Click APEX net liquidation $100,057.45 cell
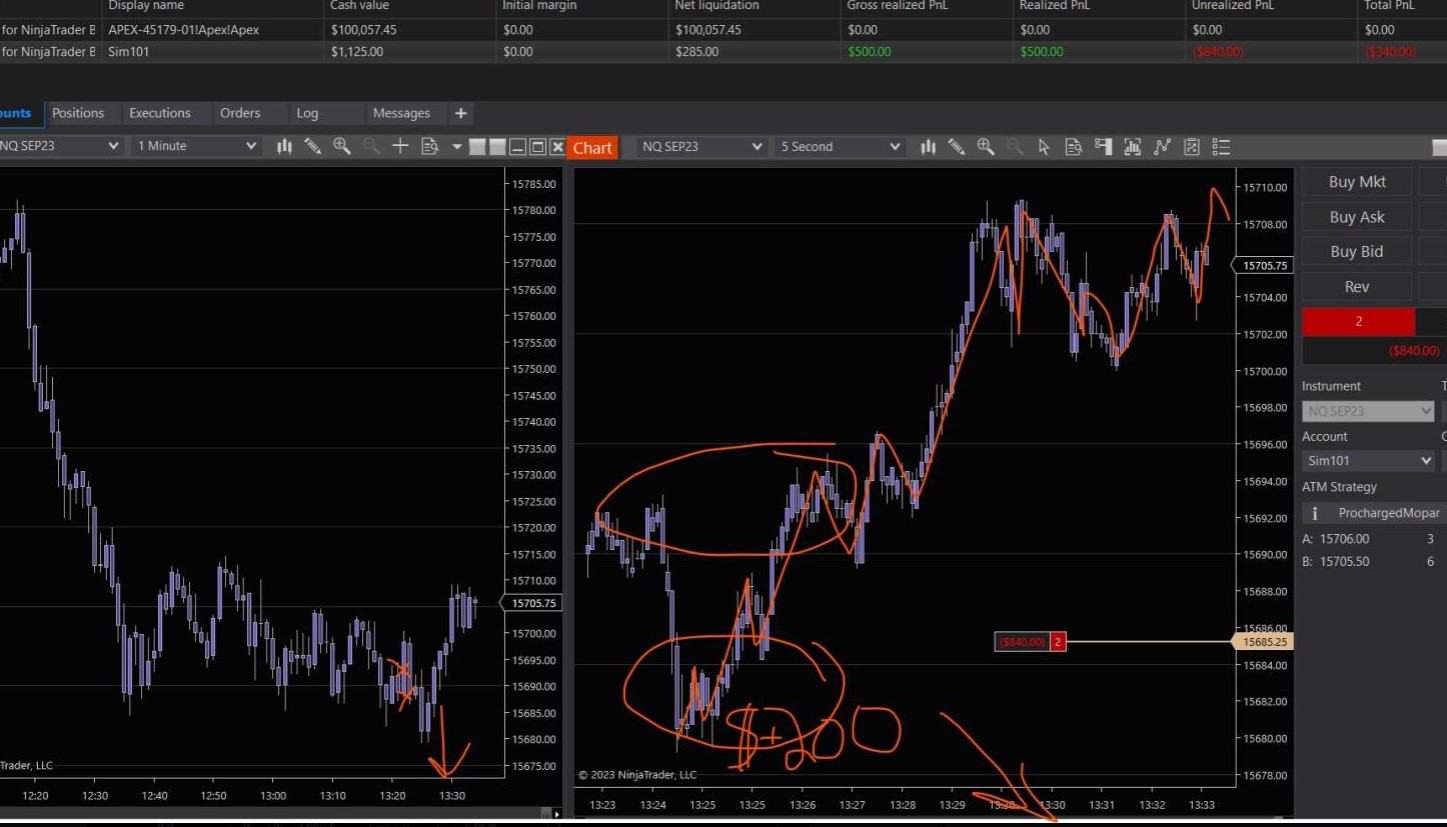1447x827 pixels. pos(708,30)
